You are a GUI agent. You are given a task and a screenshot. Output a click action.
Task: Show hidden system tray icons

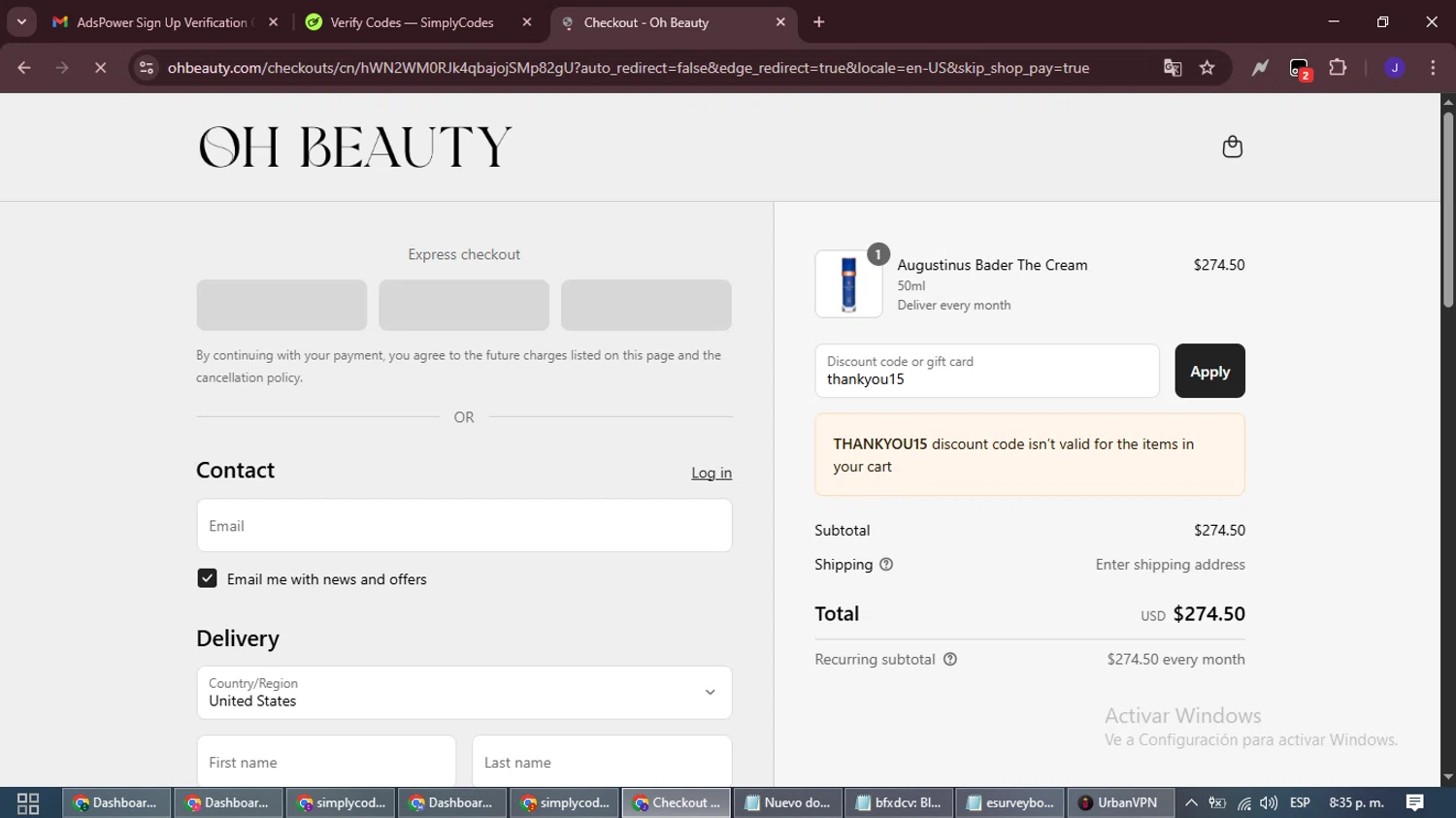1191,802
